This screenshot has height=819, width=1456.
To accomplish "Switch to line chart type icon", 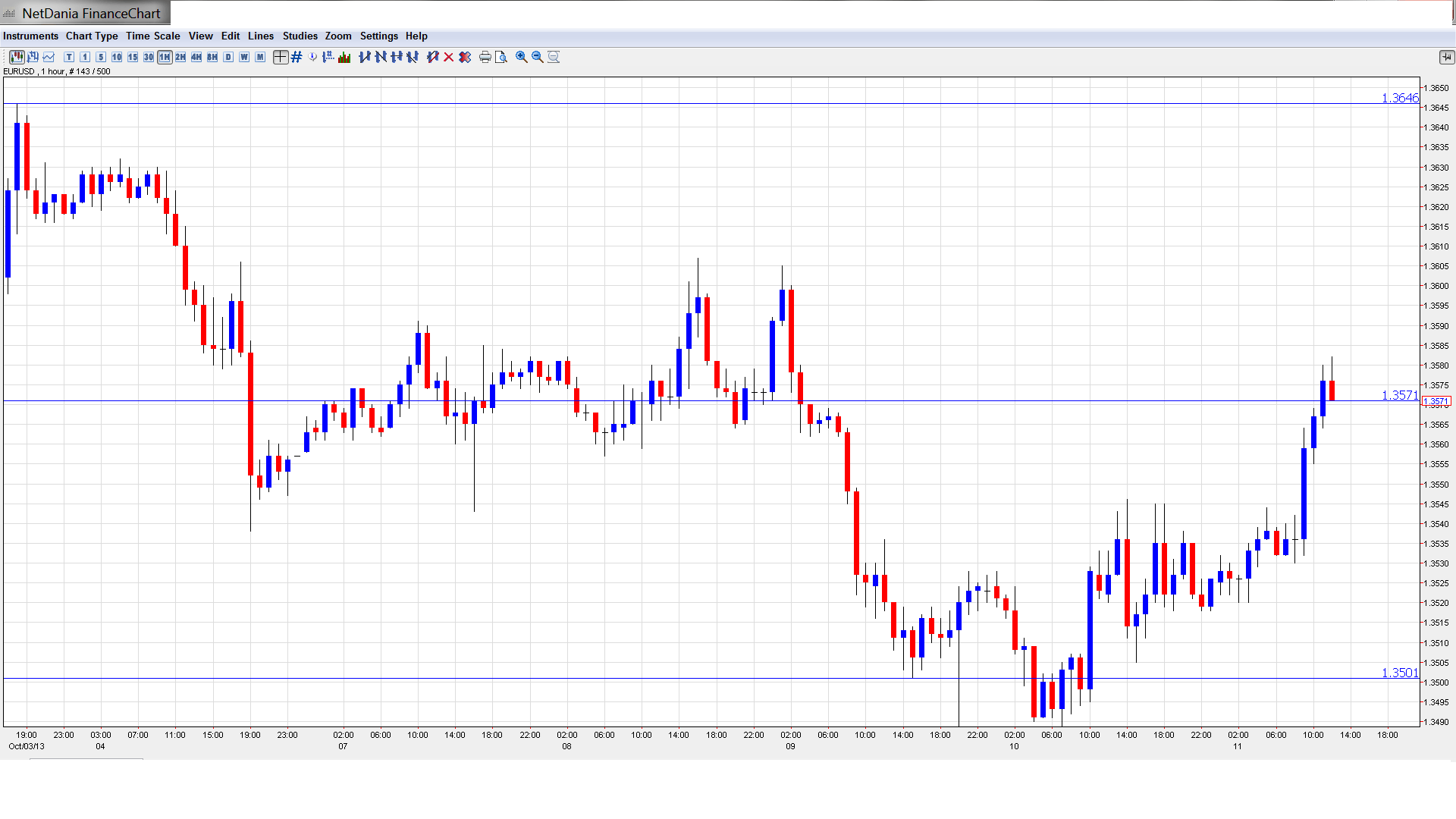I will coord(49,57).
